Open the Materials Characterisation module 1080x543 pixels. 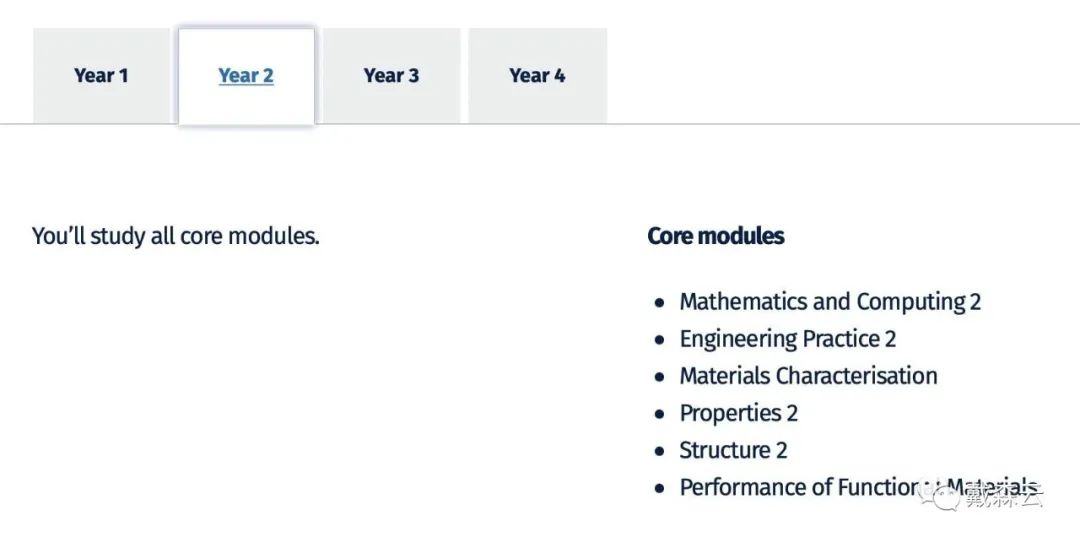(x=808, y=376)
